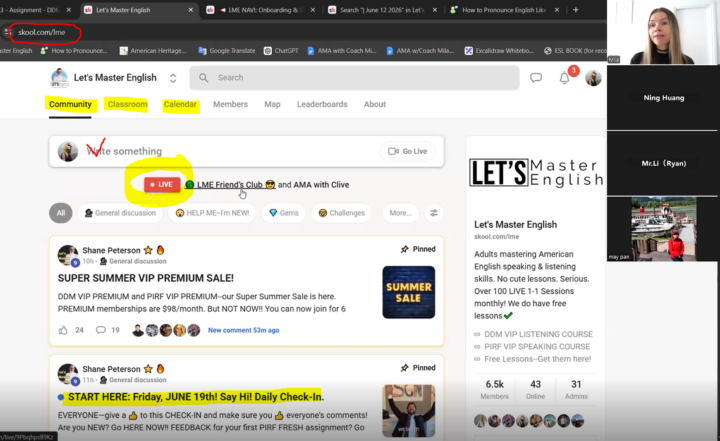Click the site info icon in address bar
Viewport: 720px width, 441px height.
click(x=7, y=32)
